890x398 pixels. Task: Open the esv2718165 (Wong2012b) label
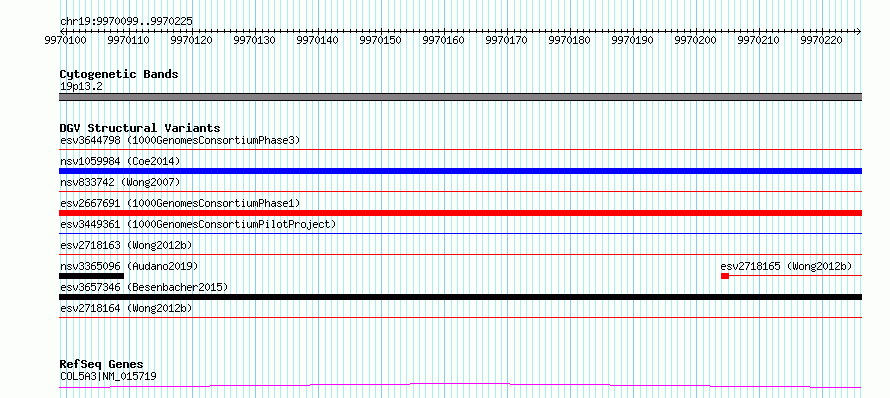click(786, 266)
